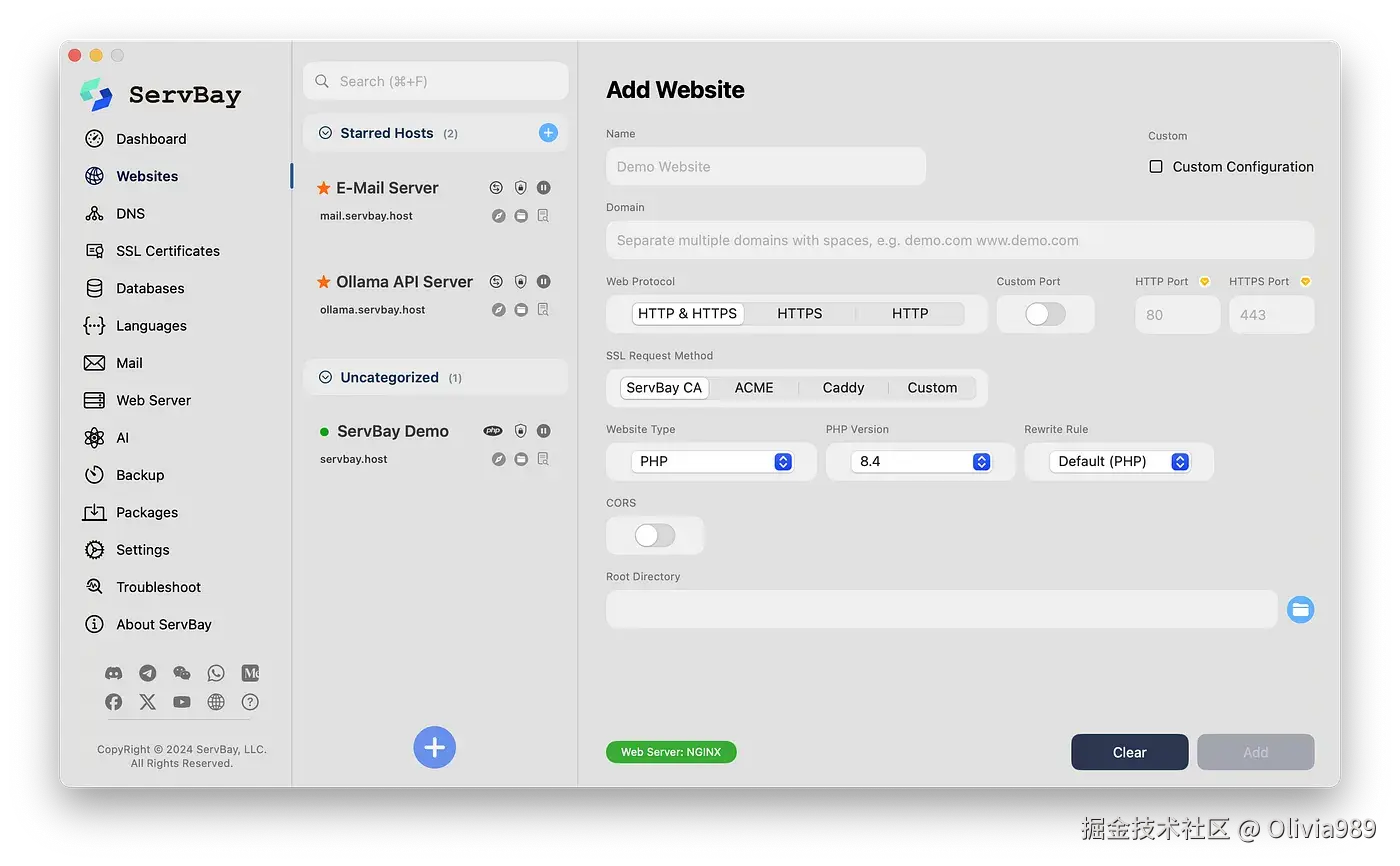Browse for root directory with folder icon
This screenshot has height=866, width=1400.
pyautogui.click(x=1300, y=609)
